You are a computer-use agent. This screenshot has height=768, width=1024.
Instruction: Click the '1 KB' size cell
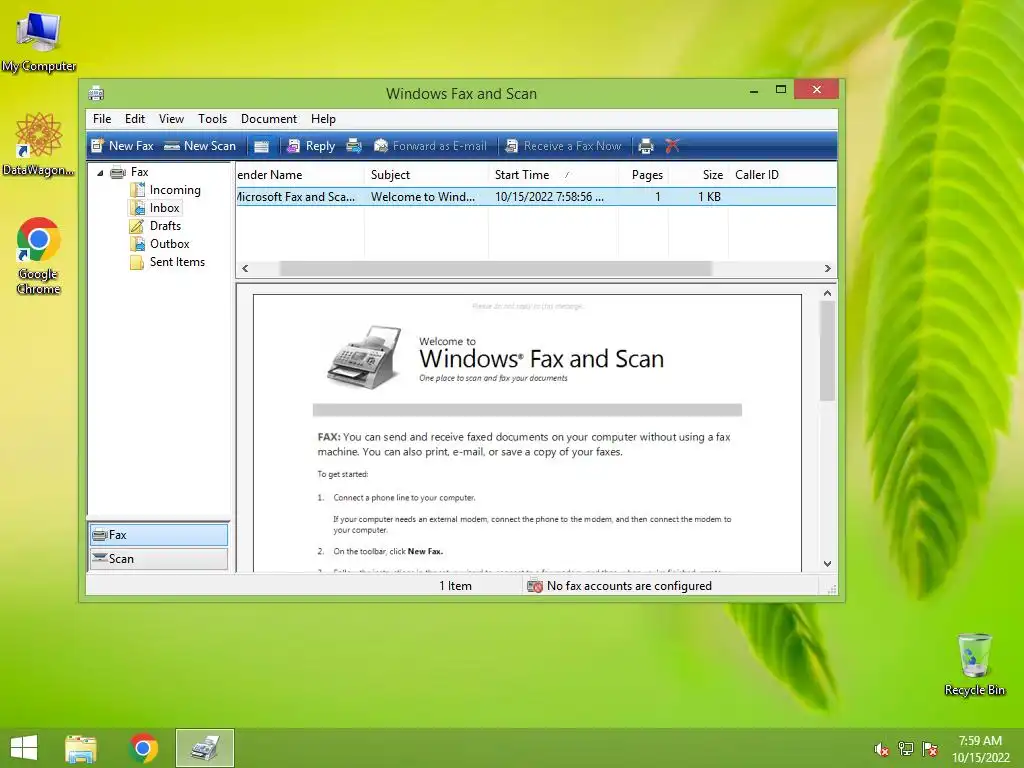(709, 197)
